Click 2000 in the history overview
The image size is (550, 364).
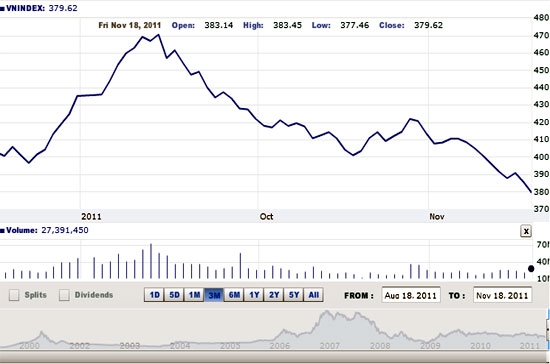click(29, 346)
